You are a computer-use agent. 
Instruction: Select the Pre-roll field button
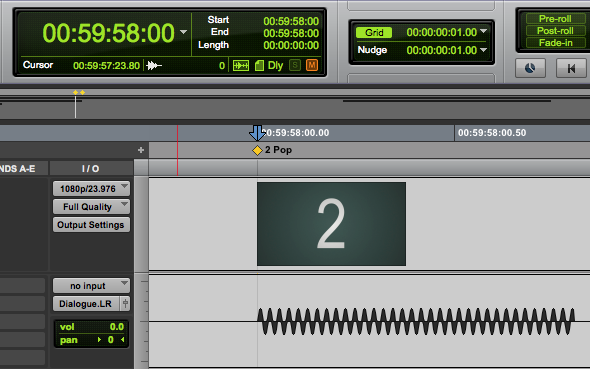pyautogui.click(x=555, y=19)
